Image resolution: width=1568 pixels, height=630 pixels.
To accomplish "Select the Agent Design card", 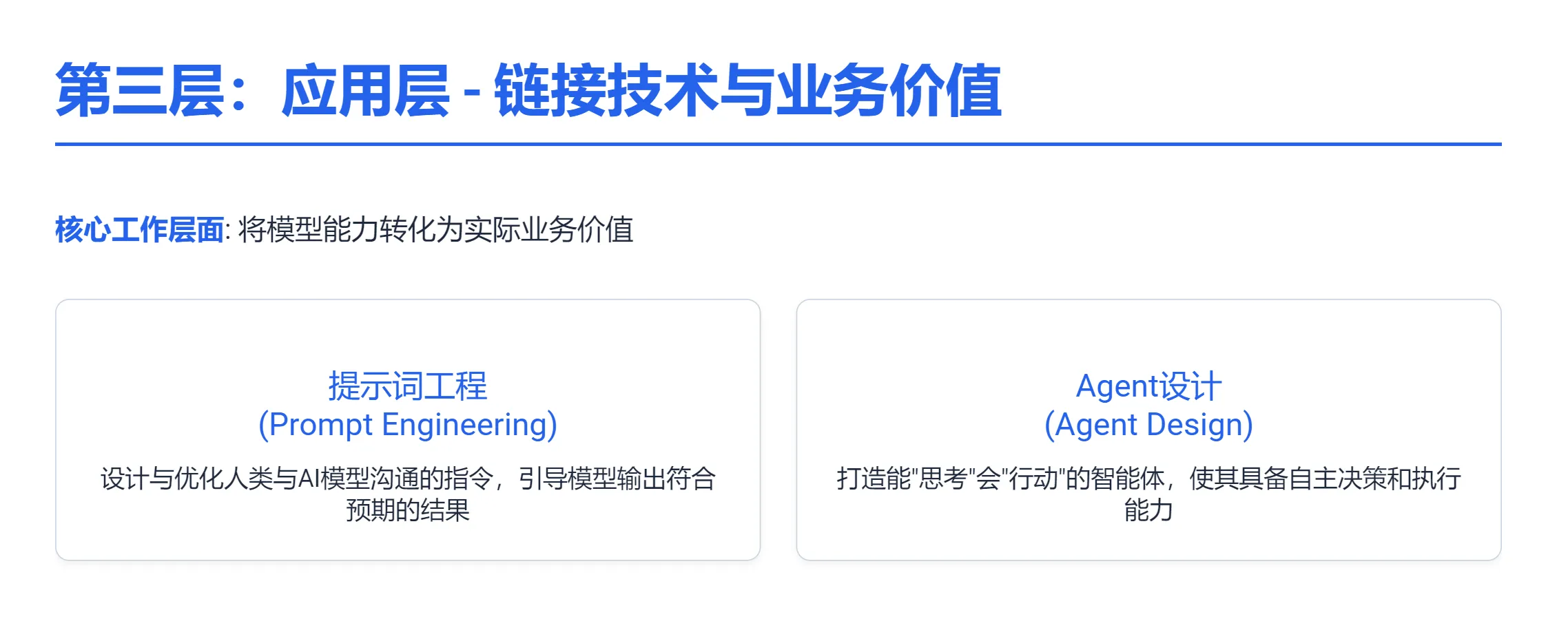I will point(1149,430).
